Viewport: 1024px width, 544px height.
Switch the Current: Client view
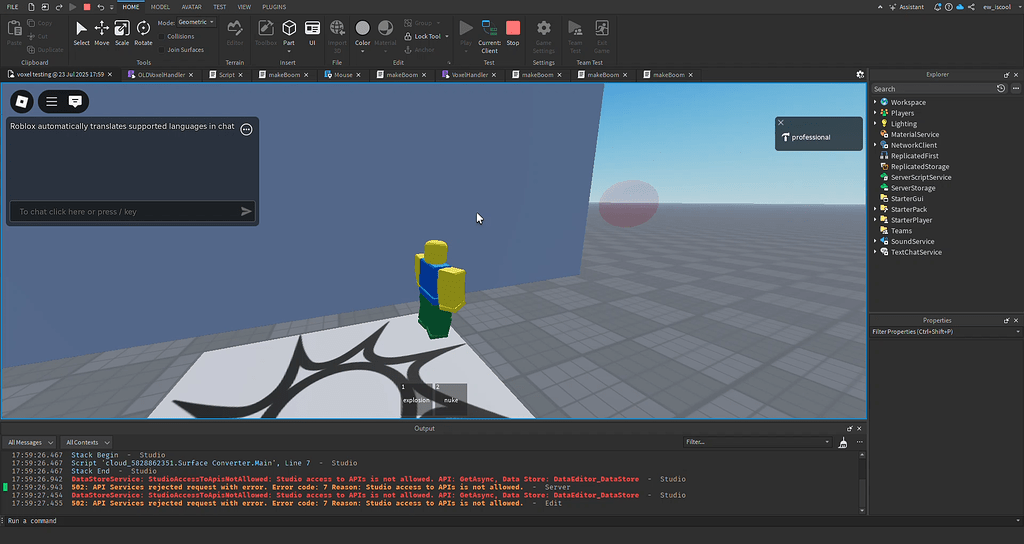489,37
